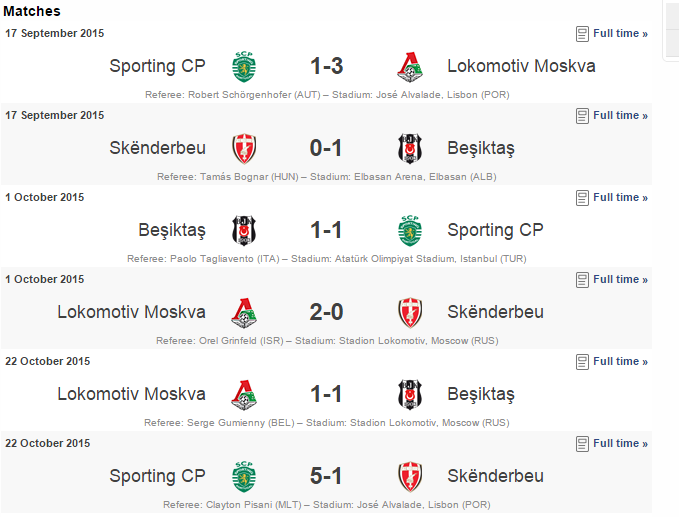Click the 1-3 score of first match
This screenshot has height=517, width=679.
click(x=327, y=66)
